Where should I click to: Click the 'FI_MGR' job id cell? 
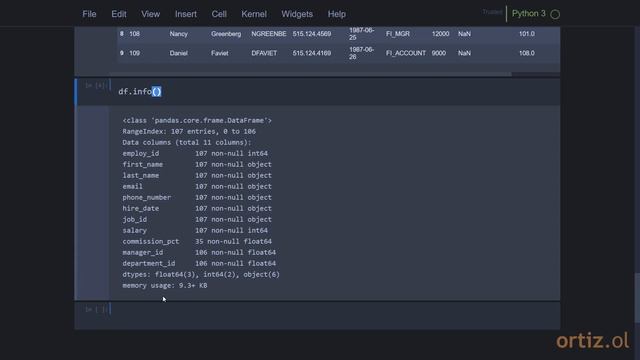[x=398, y=34]
